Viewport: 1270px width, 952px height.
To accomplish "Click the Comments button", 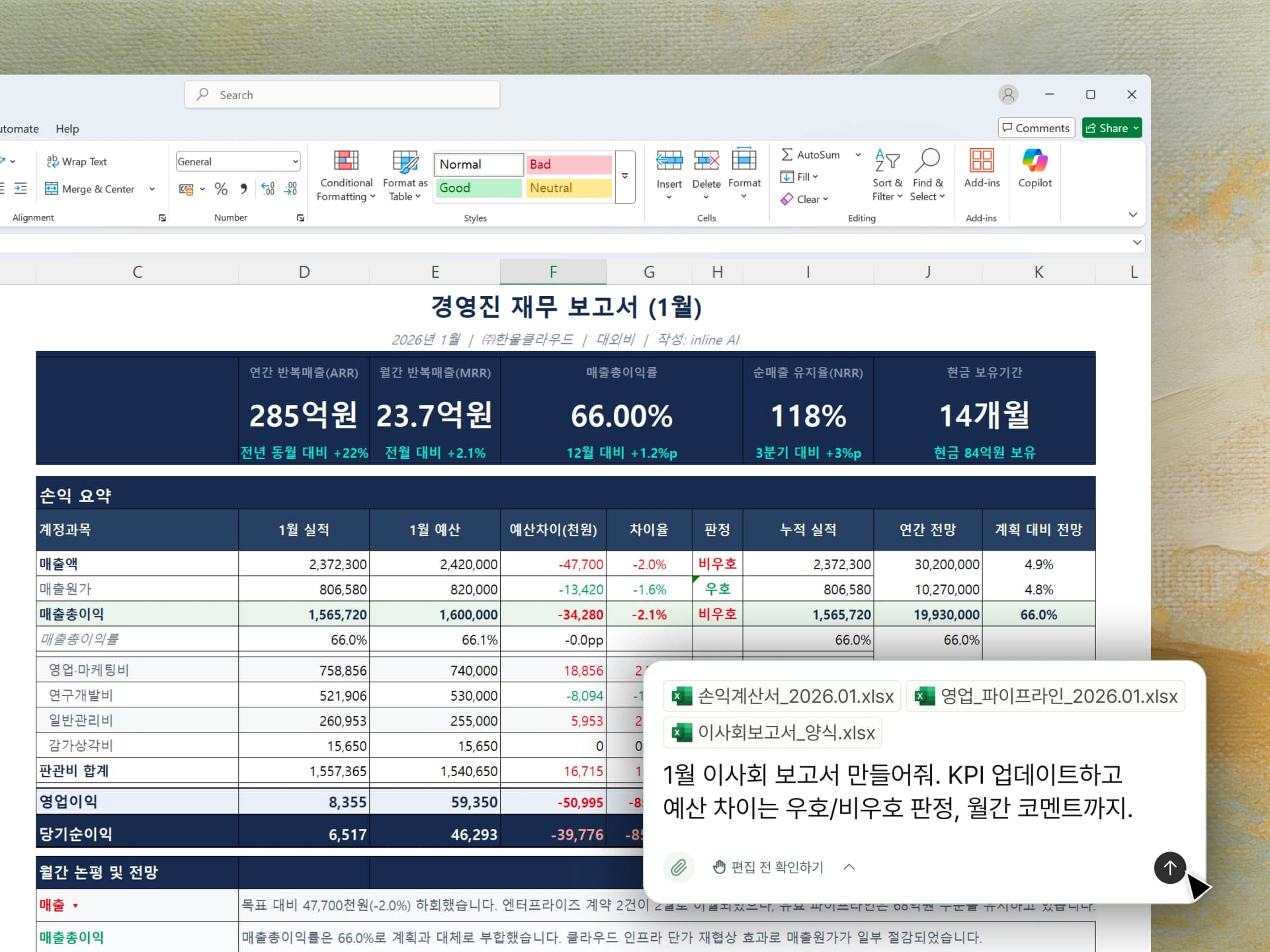I will [1035, 128].
